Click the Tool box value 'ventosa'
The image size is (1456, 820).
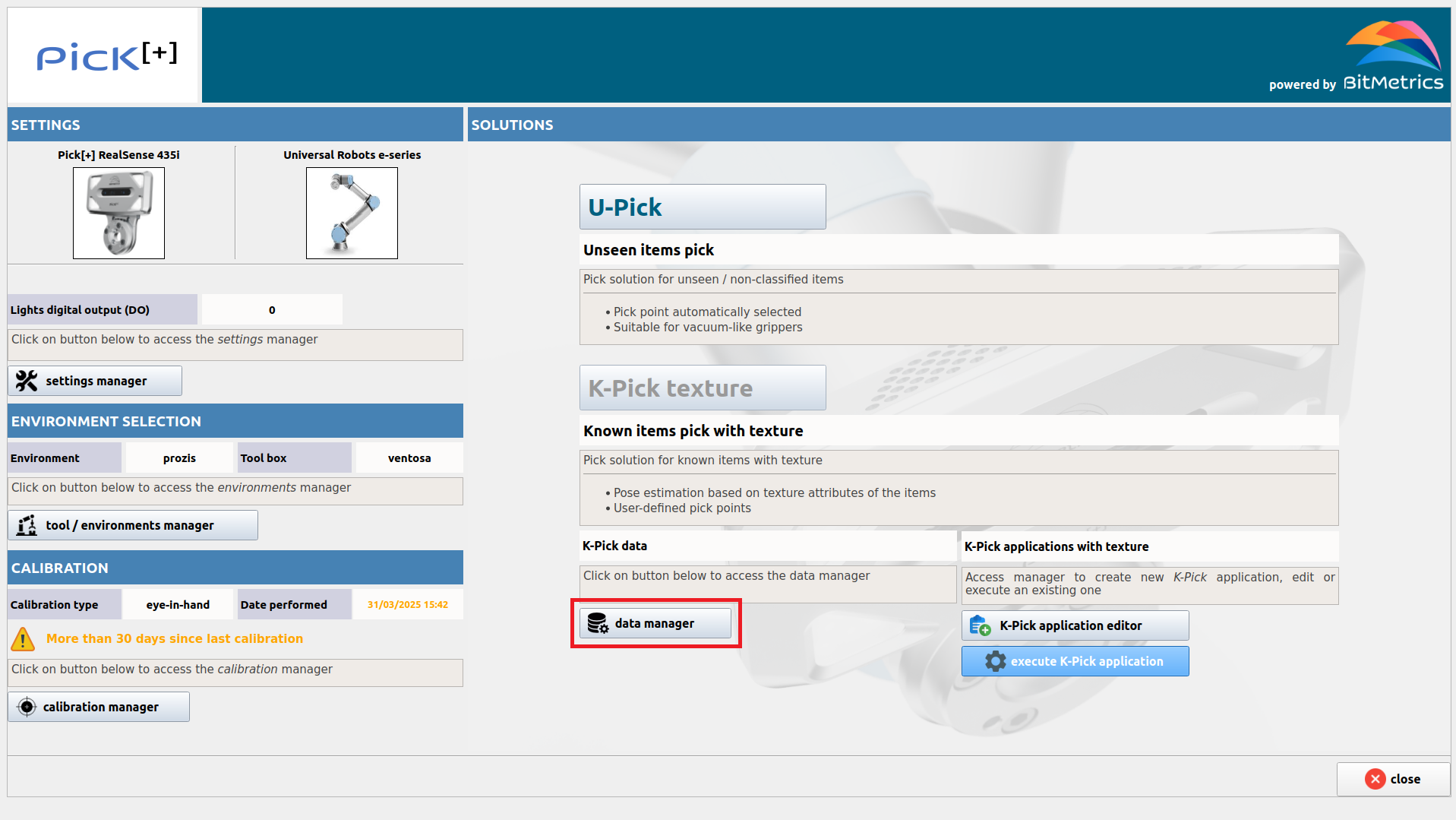coord(409,457)
